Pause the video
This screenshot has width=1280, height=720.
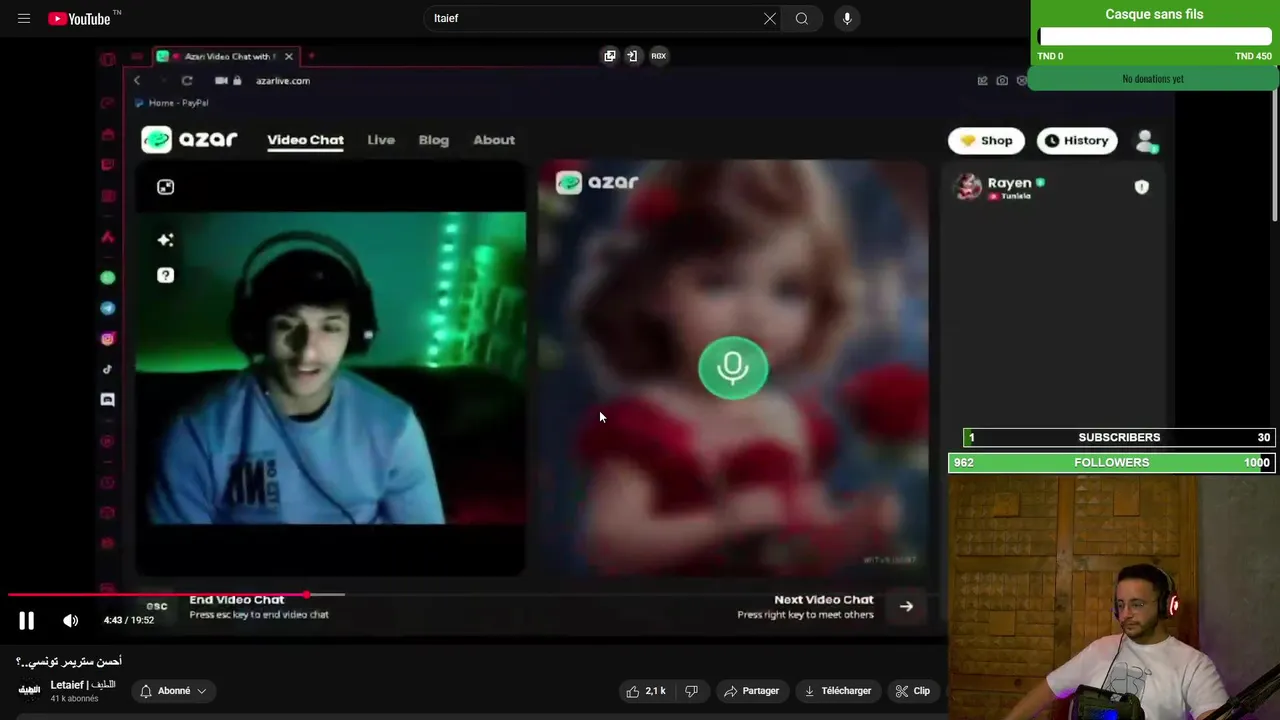click(x=27, y=620)
